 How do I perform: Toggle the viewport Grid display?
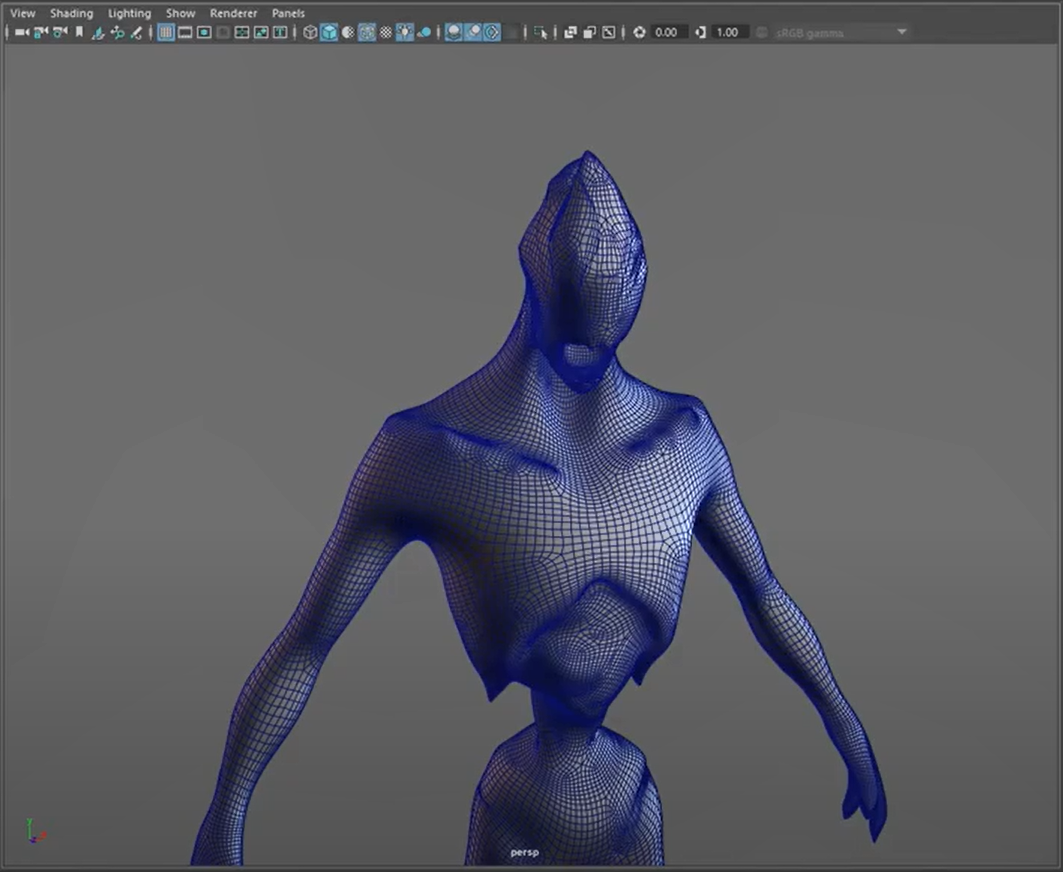(x=166, y=32)
